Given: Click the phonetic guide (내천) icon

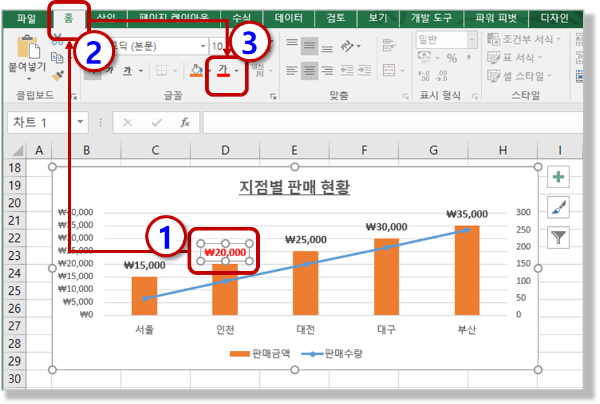Looking at the screenshot, I should (259, 70).
